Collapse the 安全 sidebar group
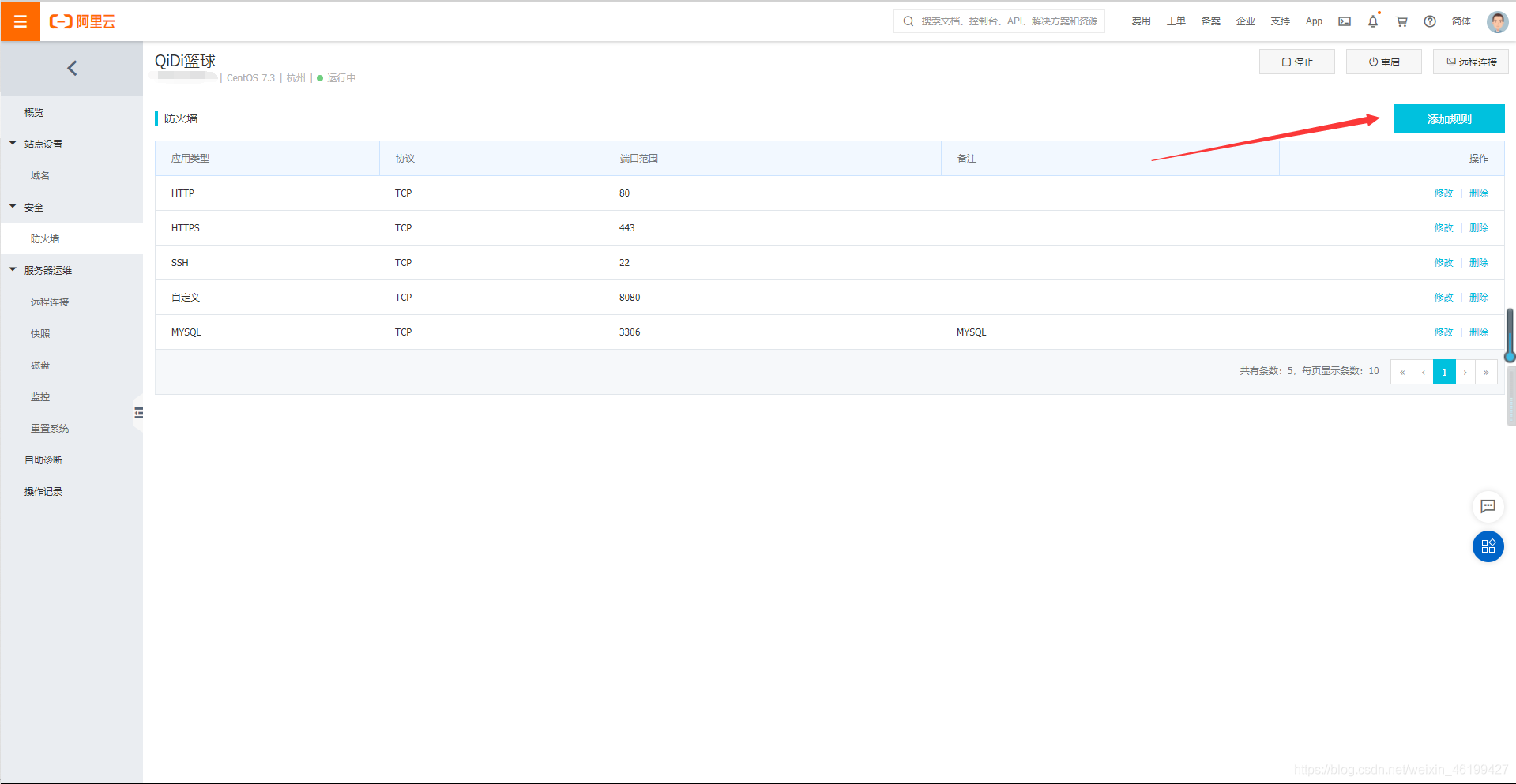 (x=33, y=207)
